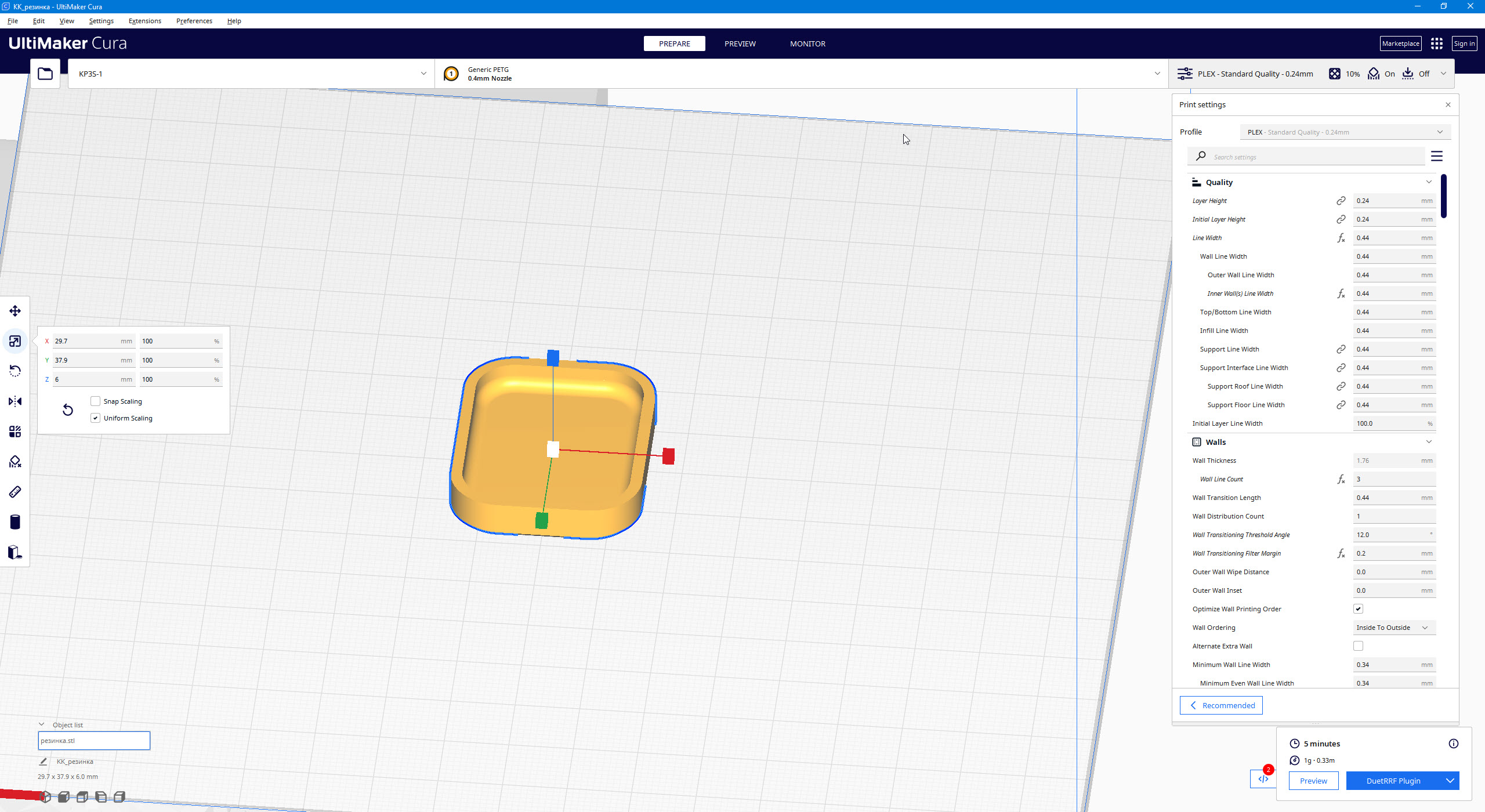
Task: Activate the Rotate tool
Action: click(15, 371)
